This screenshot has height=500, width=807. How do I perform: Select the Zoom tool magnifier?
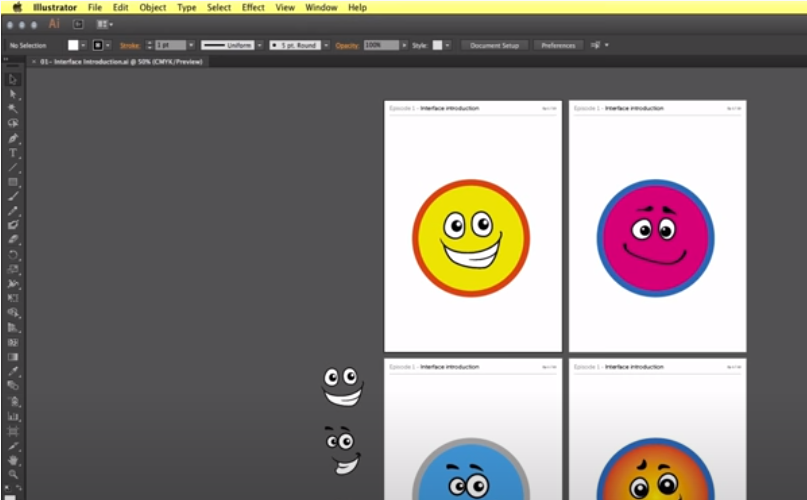(x=13, y=474)
